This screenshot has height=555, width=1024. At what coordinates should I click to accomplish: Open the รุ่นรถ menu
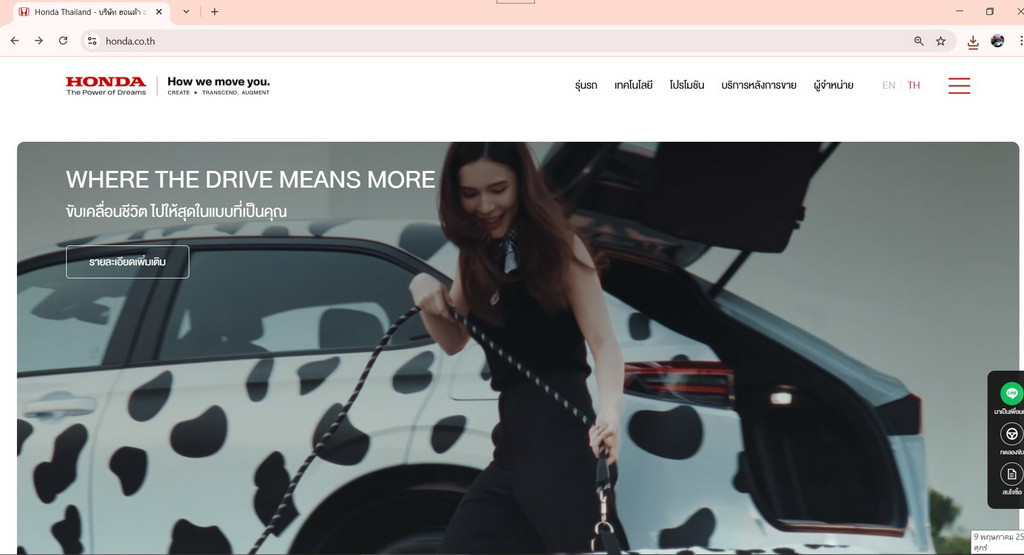(586, 86)
